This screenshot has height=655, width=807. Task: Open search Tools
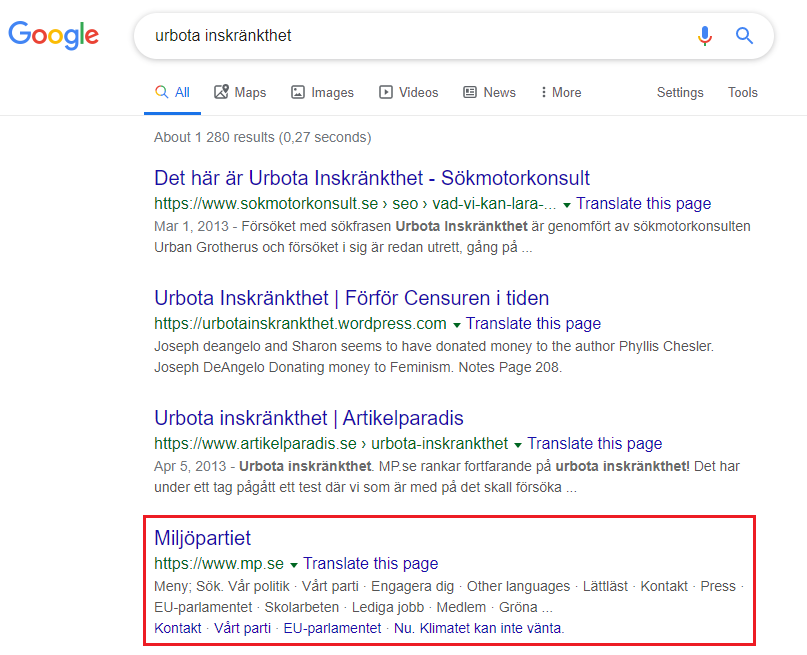742,92
